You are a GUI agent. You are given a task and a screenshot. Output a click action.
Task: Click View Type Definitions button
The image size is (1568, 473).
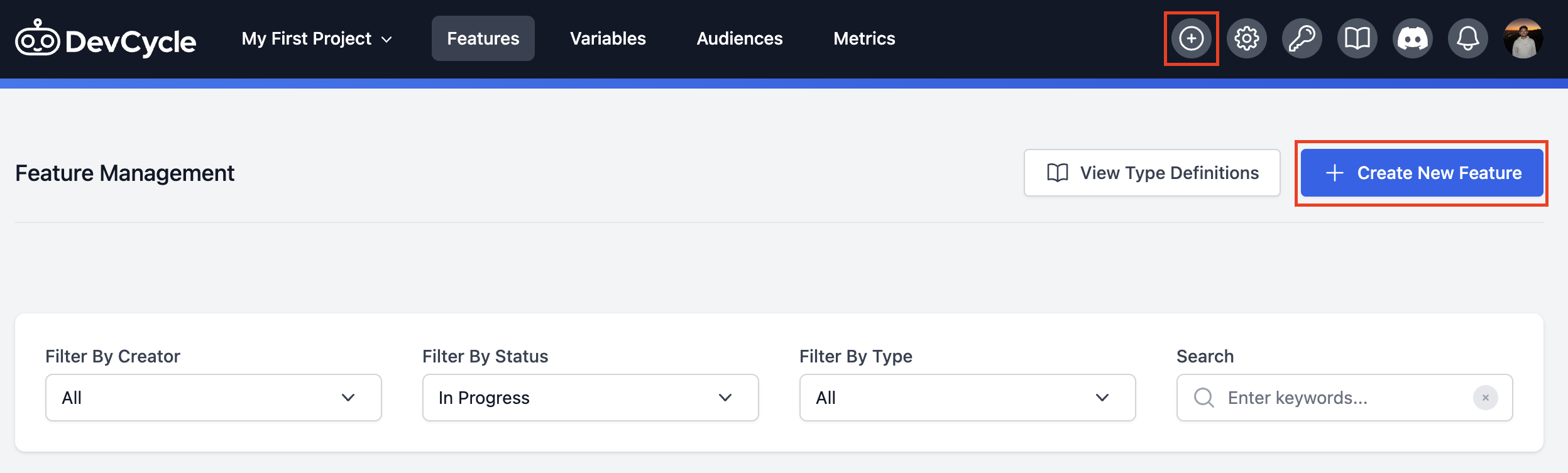tap(1151, 173)
